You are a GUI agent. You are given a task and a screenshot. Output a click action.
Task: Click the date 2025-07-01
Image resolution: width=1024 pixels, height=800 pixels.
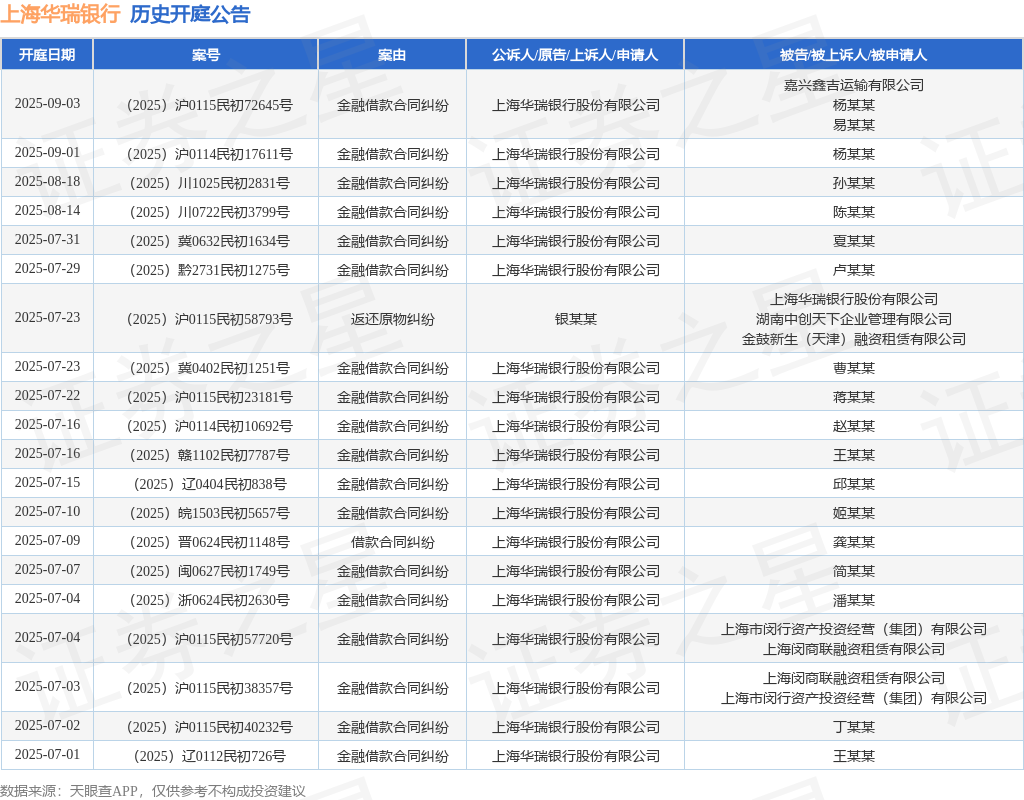pos(47,754)
